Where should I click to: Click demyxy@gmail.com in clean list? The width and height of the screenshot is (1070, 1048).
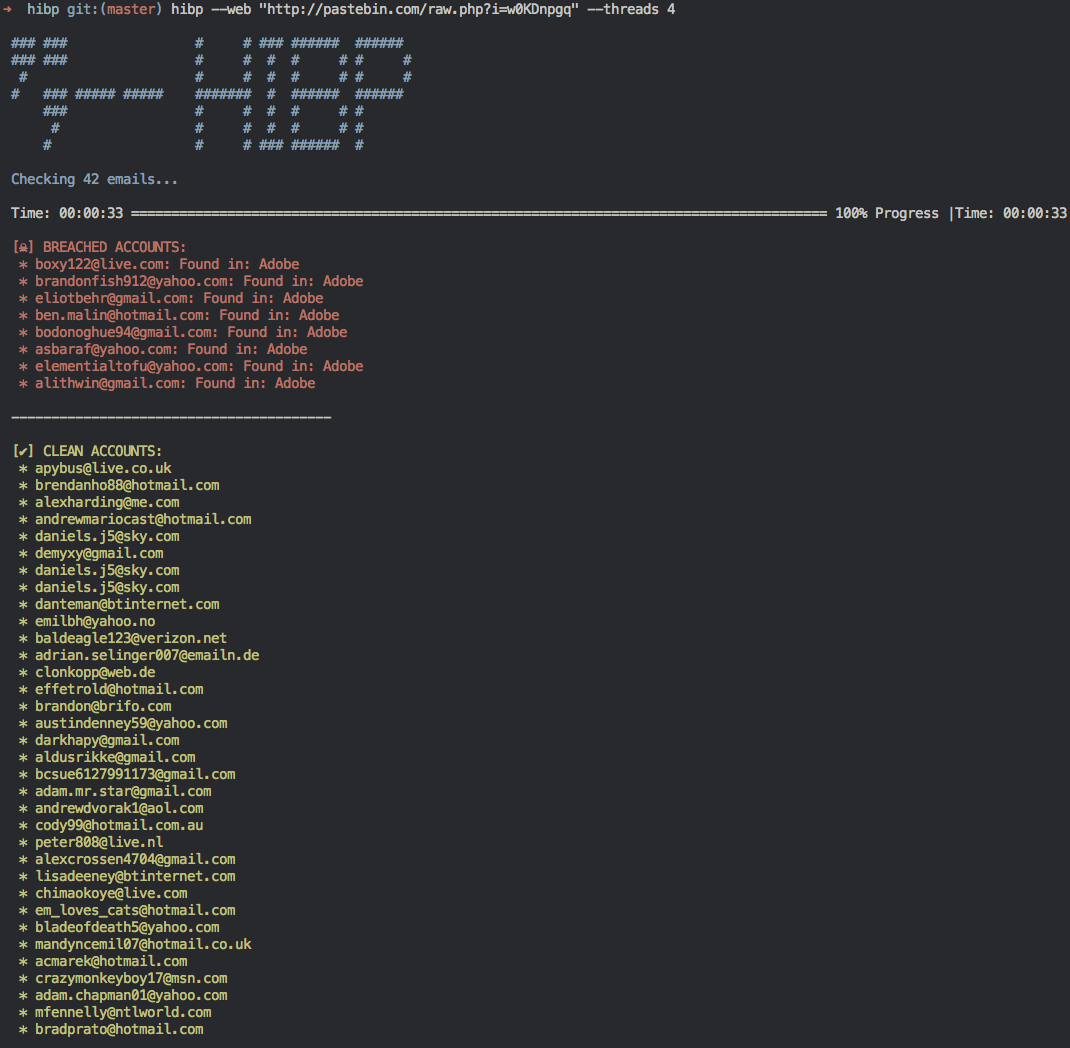point(99,554)
